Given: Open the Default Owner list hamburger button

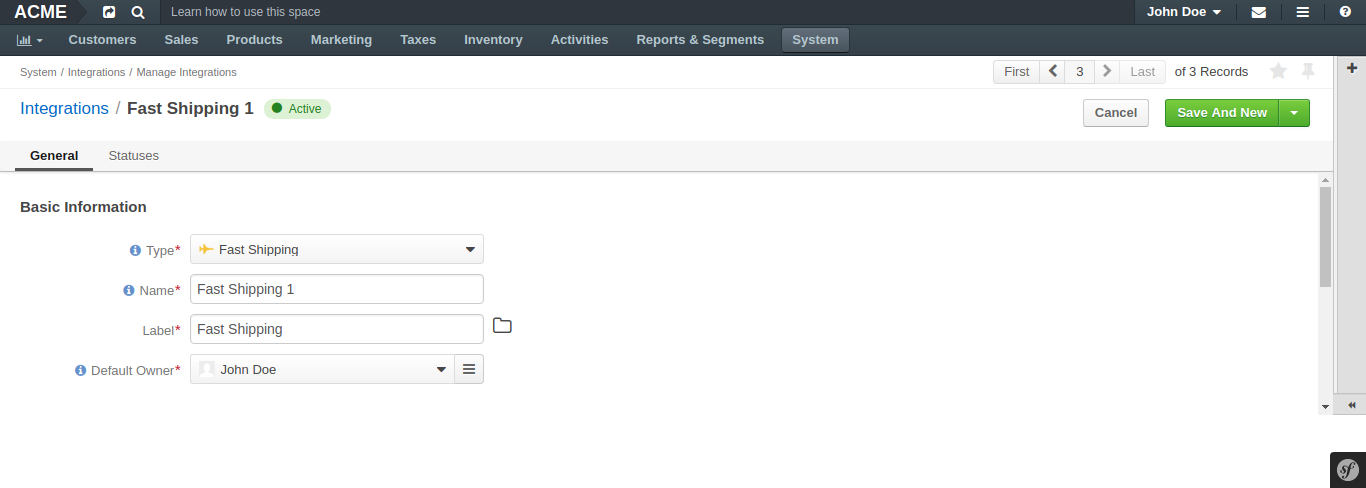Looking at the screenshot, I should point(469,369).
